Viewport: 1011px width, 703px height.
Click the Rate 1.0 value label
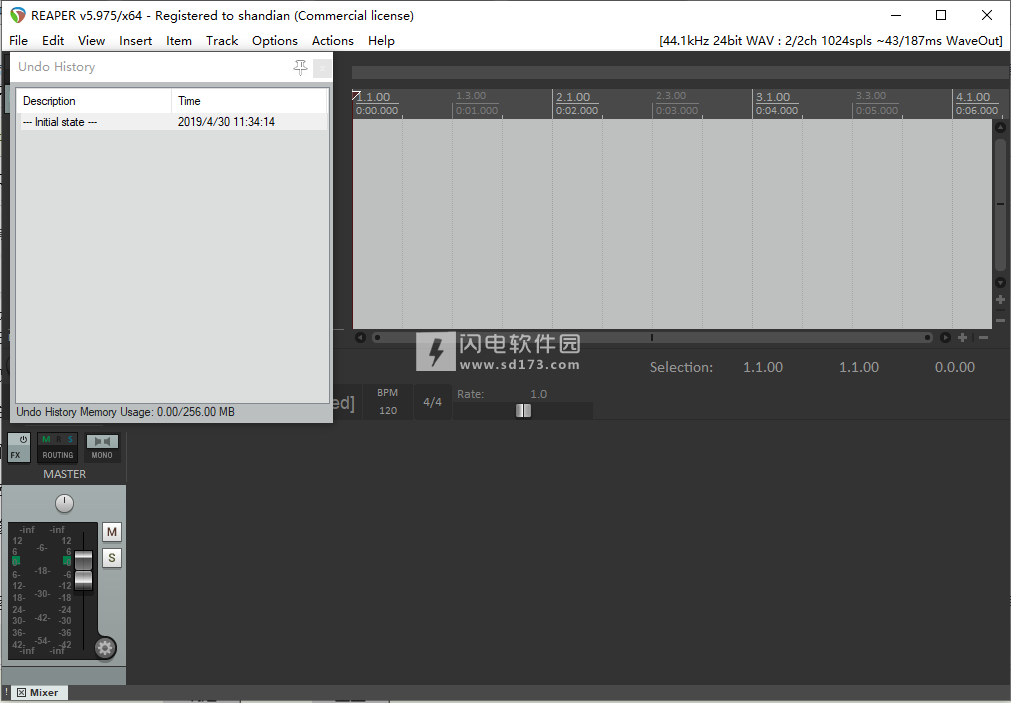click(538, 394)
